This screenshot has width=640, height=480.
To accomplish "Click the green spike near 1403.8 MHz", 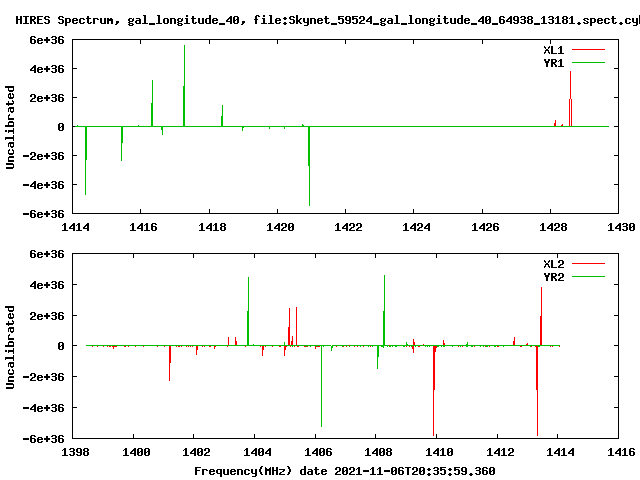I will click(248, 311).
